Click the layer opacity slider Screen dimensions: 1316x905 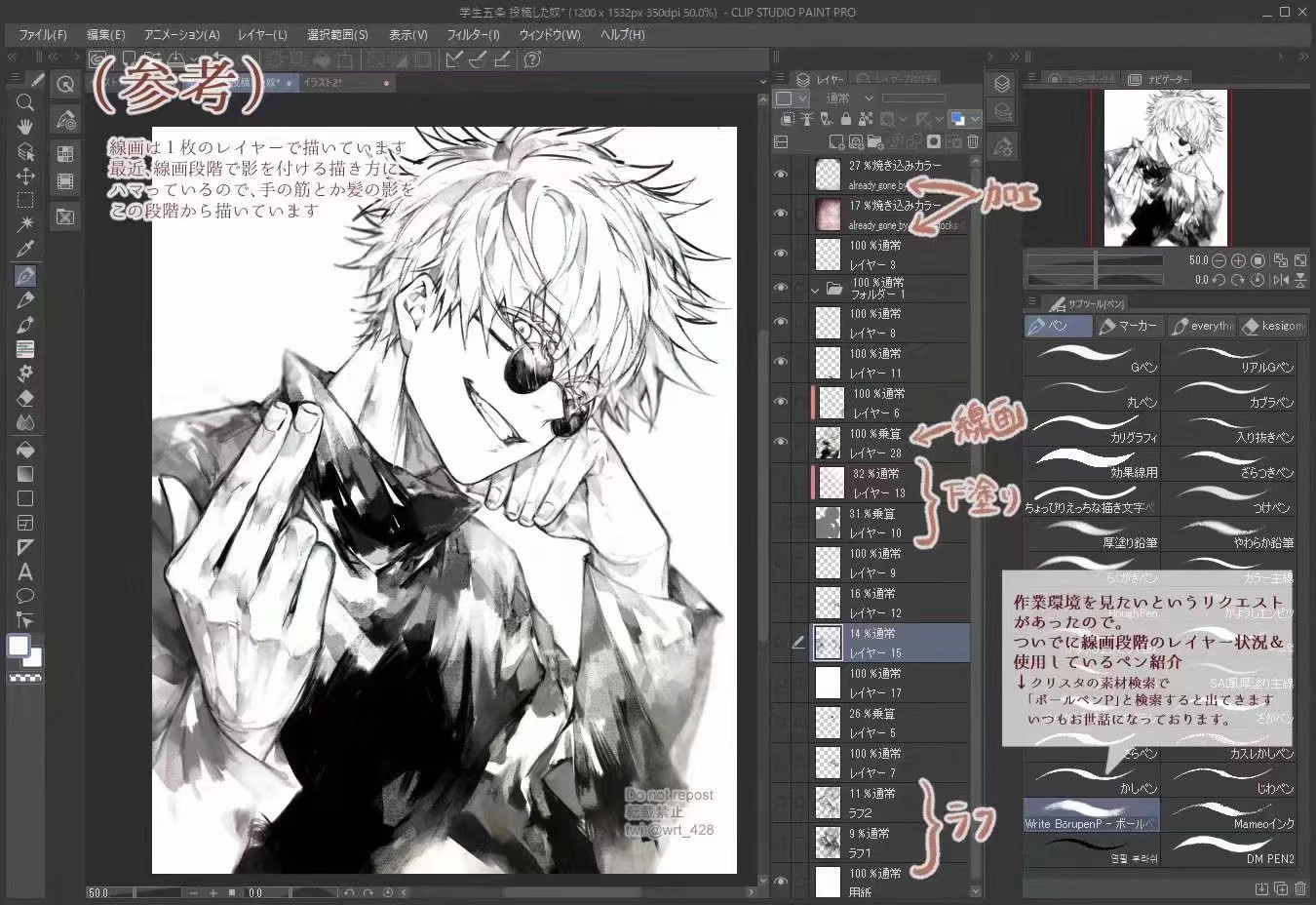(x=913, y=98)
